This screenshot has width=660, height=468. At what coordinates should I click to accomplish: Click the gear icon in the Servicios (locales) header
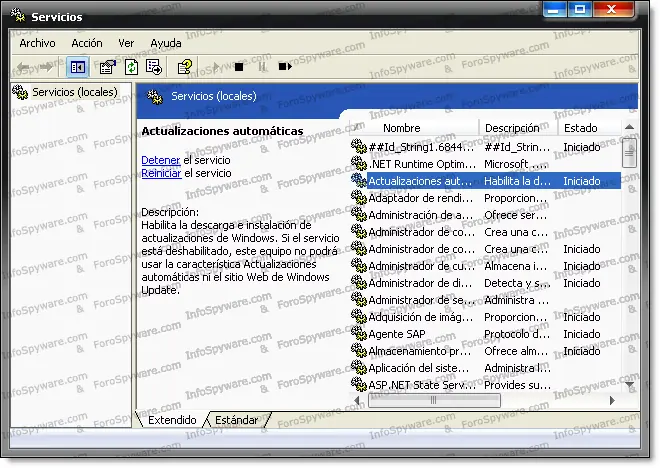click(154, 97)
